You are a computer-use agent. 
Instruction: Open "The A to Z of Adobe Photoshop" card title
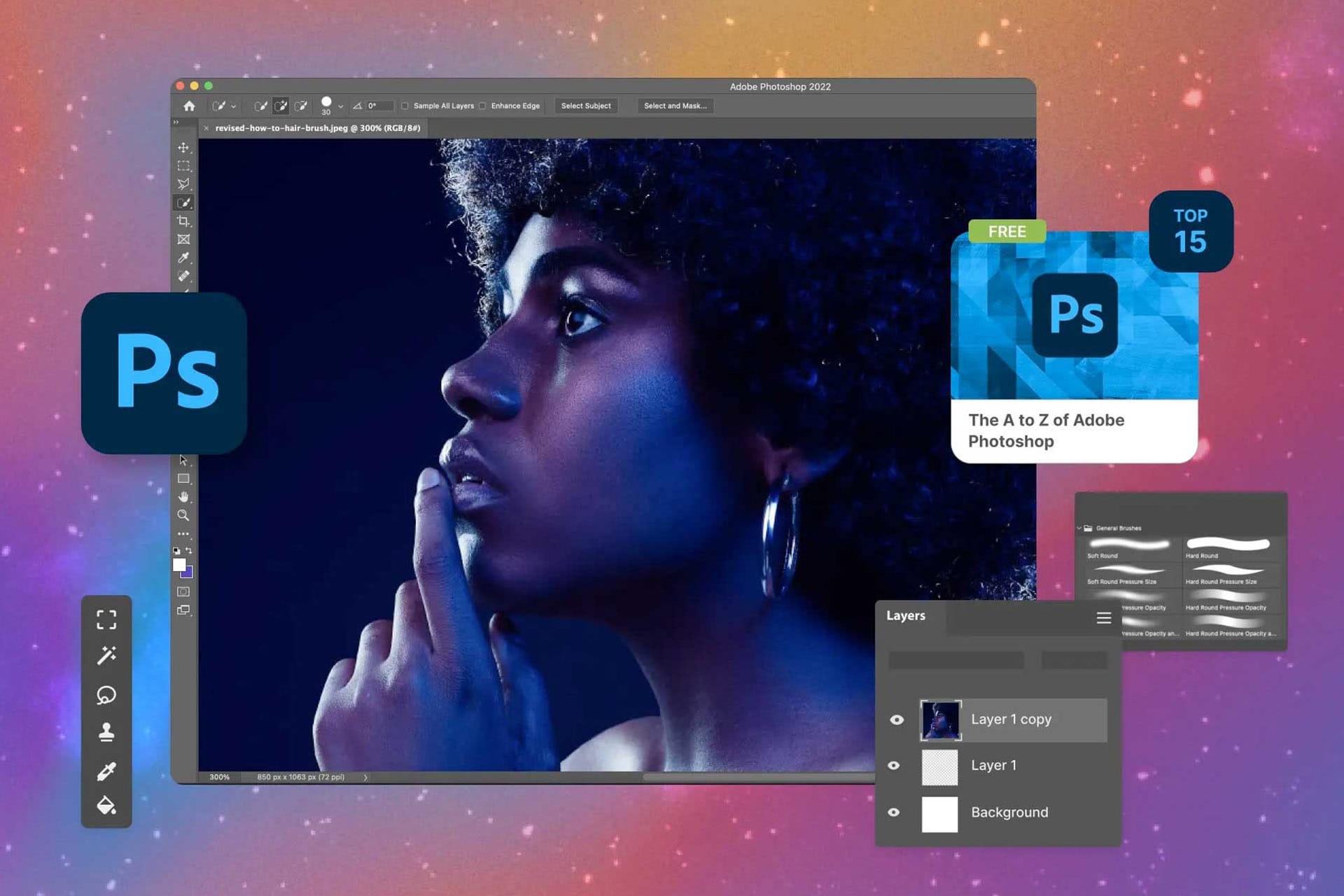[1046, 430]
